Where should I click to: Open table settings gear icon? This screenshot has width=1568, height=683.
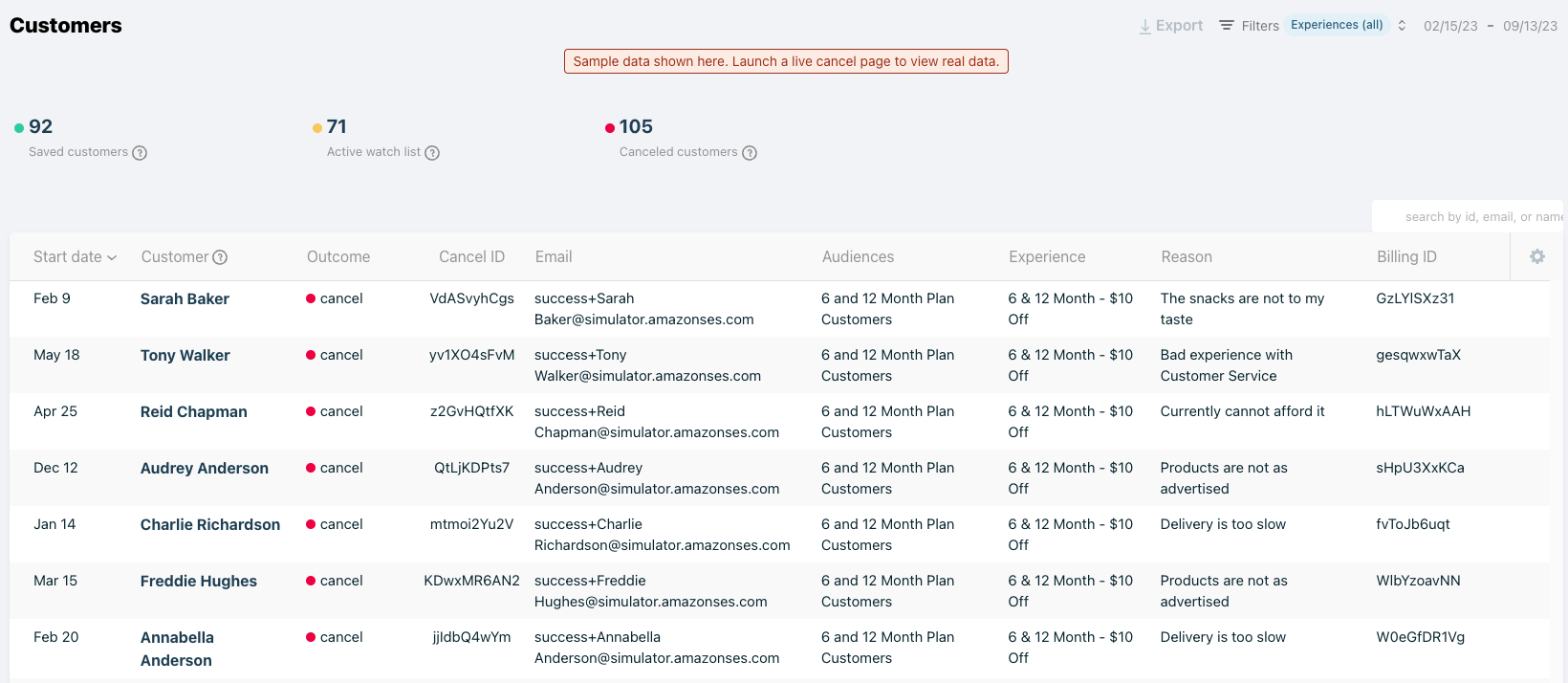pyautogui.click(x=1537, y=256)
